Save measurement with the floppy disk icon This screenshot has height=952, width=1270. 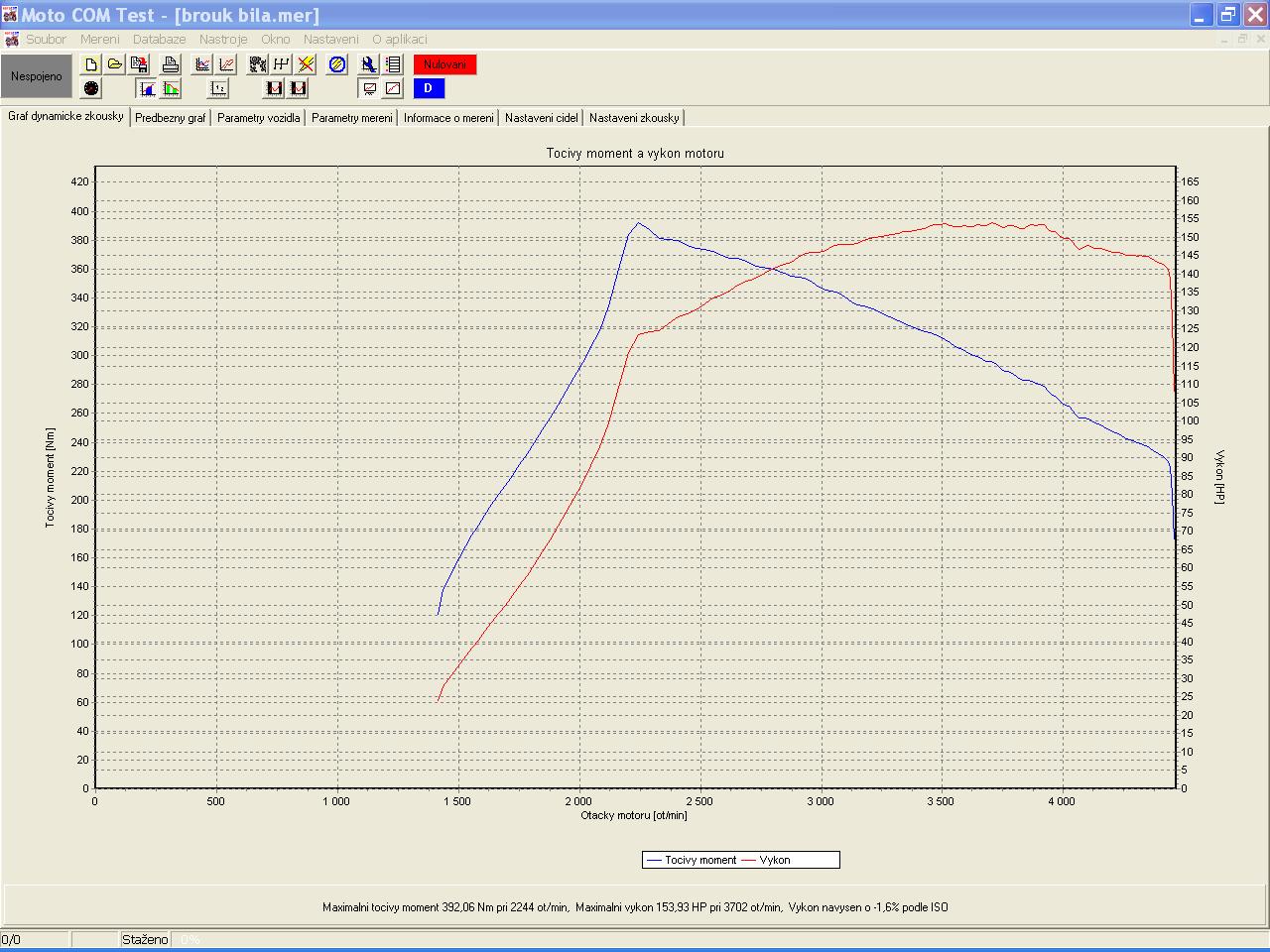click(139, 64)
